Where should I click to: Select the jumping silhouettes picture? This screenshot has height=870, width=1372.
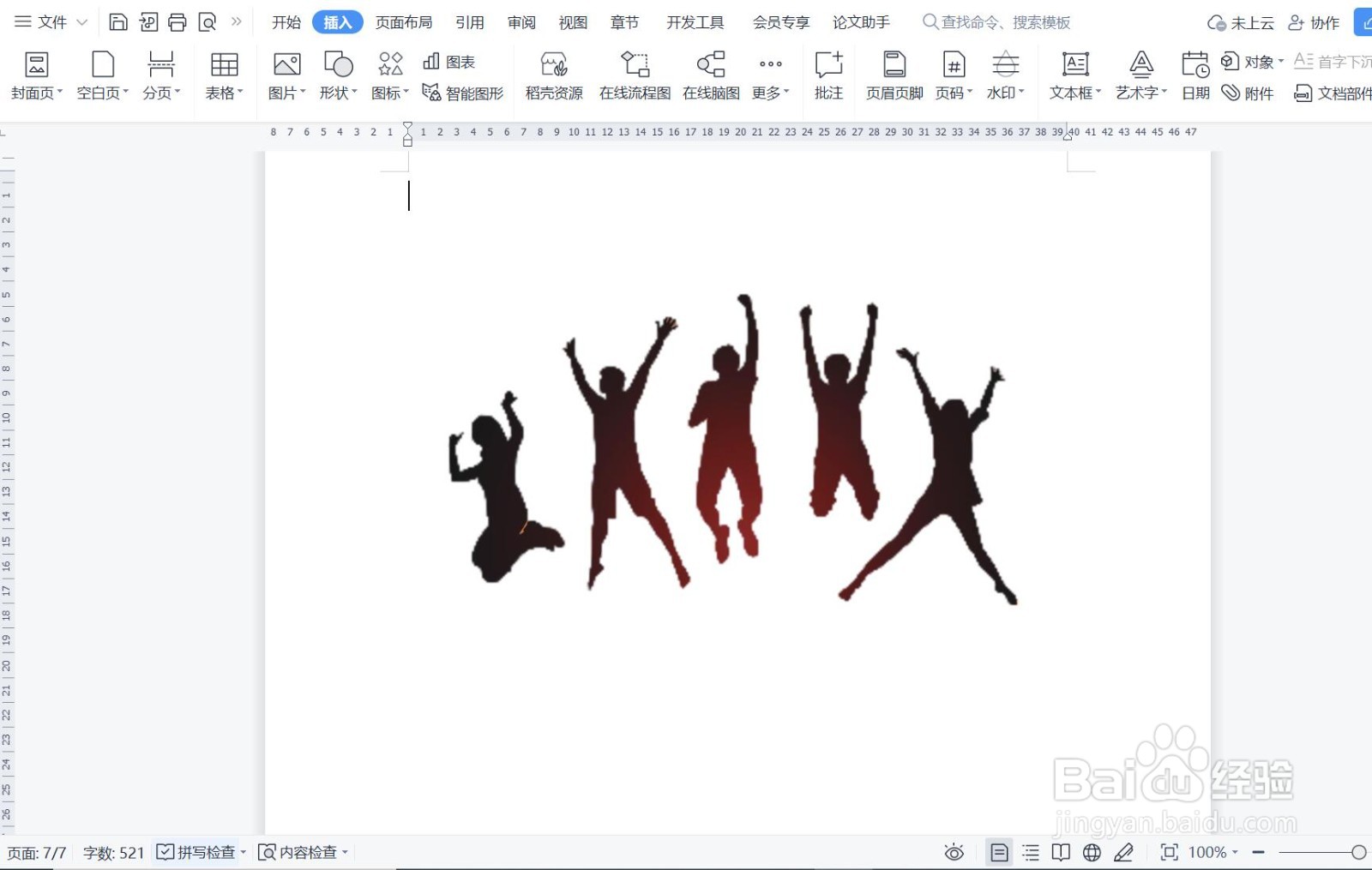pos(732,449)
